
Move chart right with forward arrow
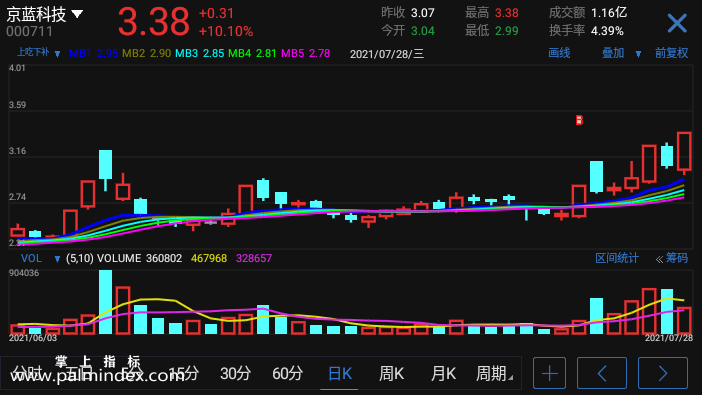663,373
